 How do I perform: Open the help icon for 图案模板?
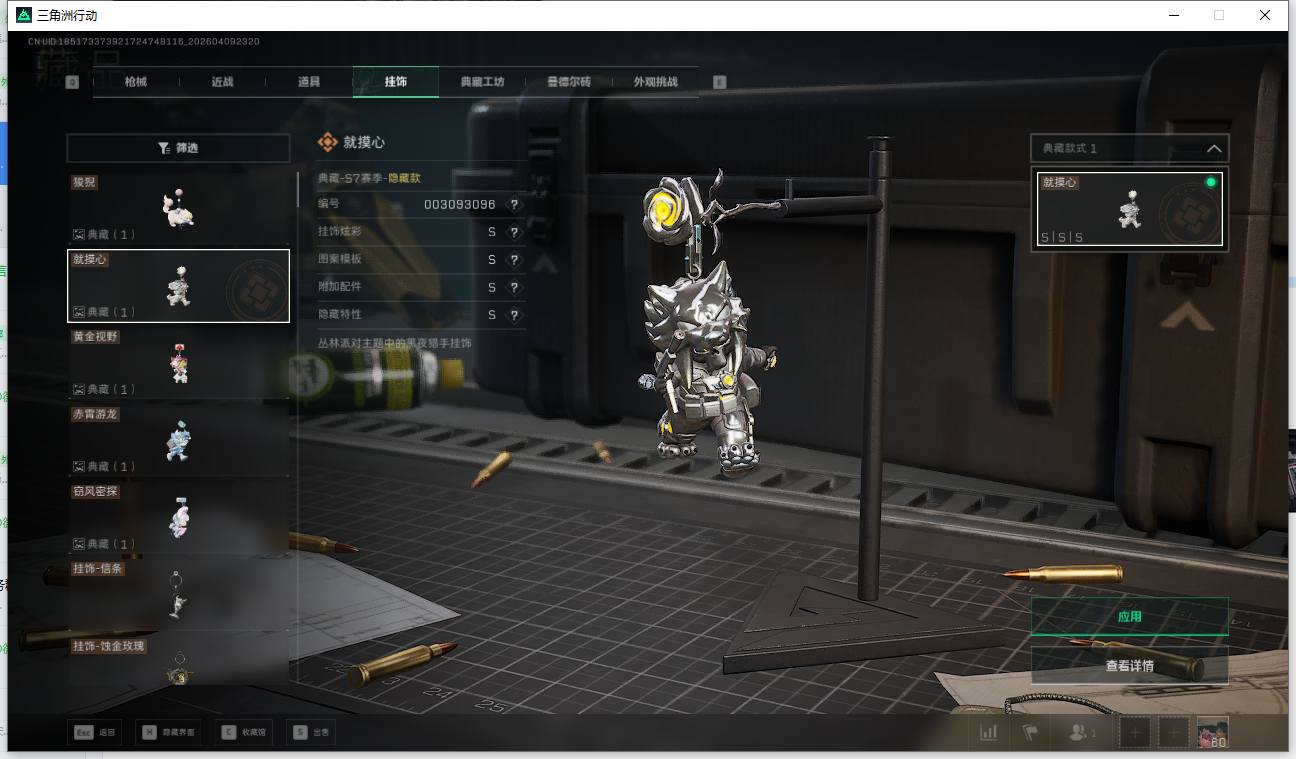coord(514,259)
